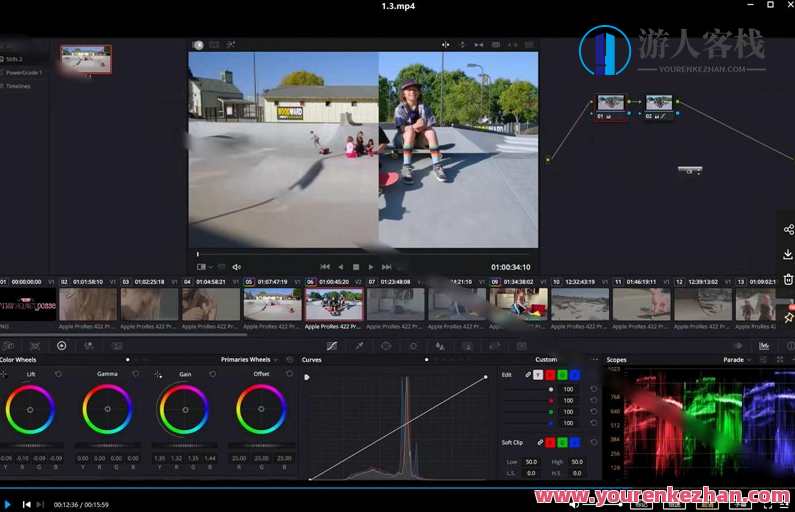This screenshot has height=512, width=795.
Task: Toggle the Edit curve link channels
Action: [x=528, y=375]
